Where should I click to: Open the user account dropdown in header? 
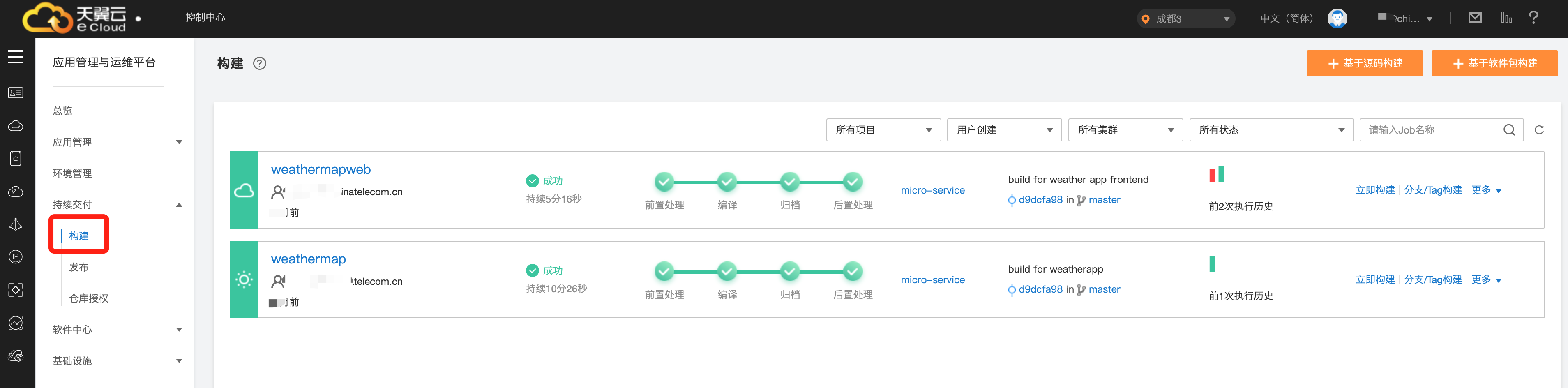[1405, 18]
